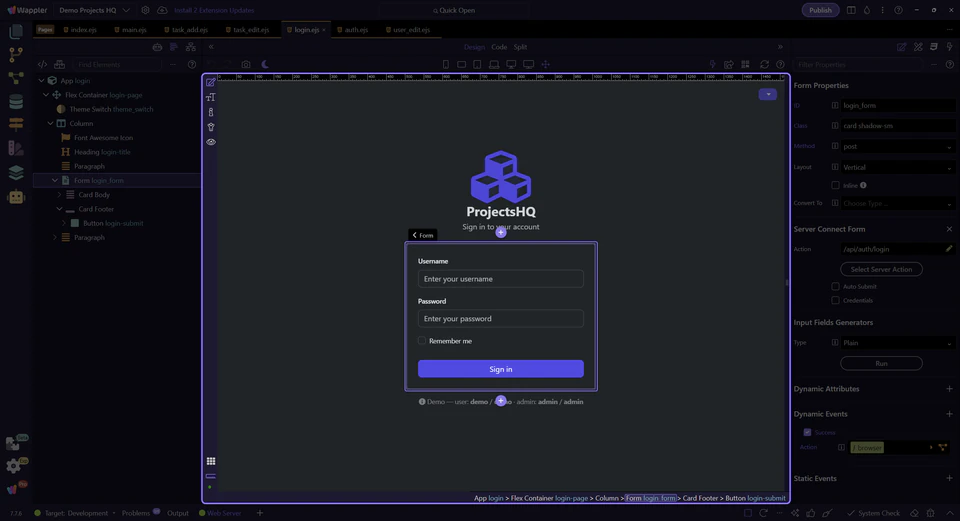Click the Enter your username field
The width and height of the screenshot is (960, 521).
501,279
